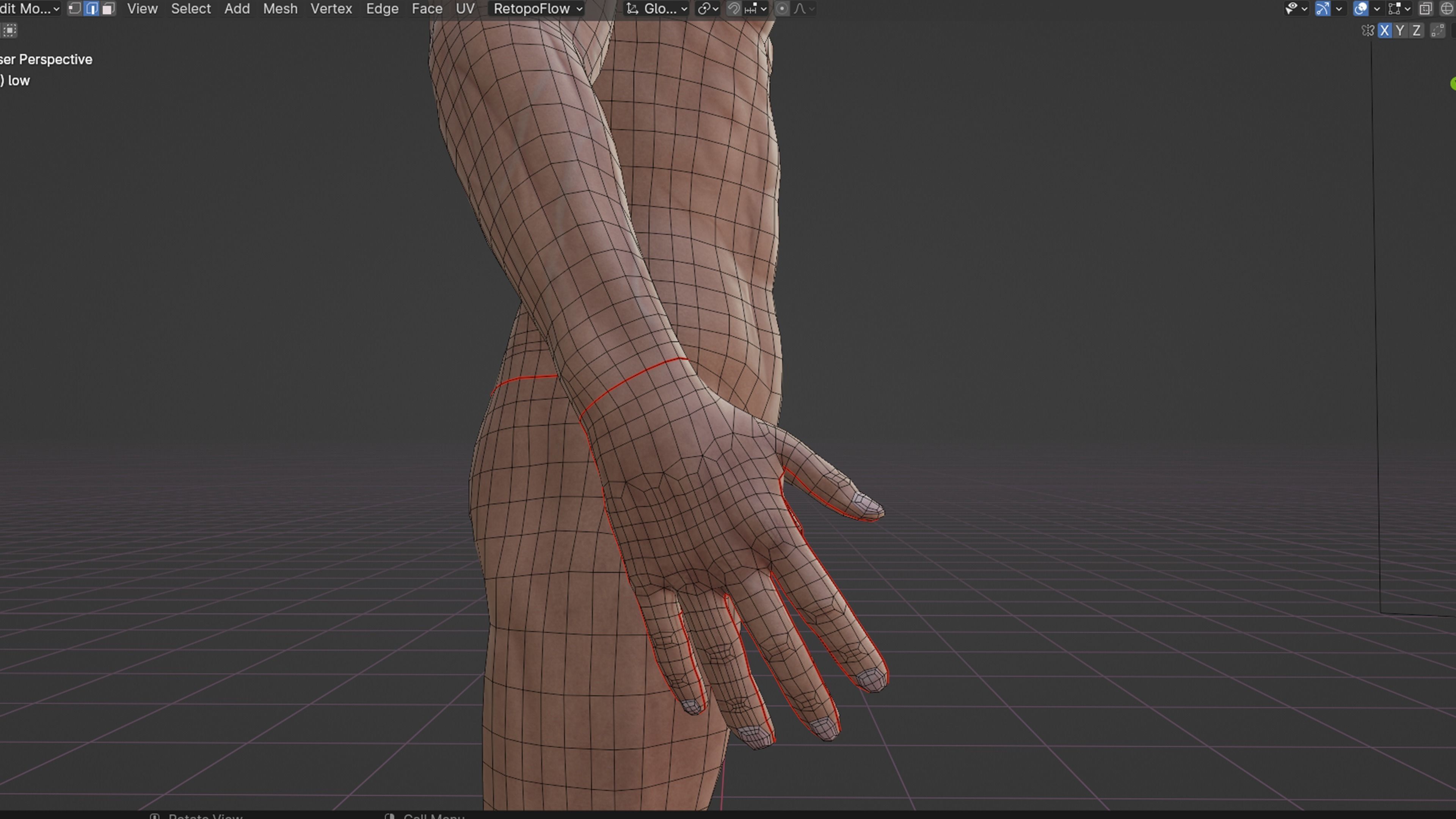Open the UV menu

(464, 8)
